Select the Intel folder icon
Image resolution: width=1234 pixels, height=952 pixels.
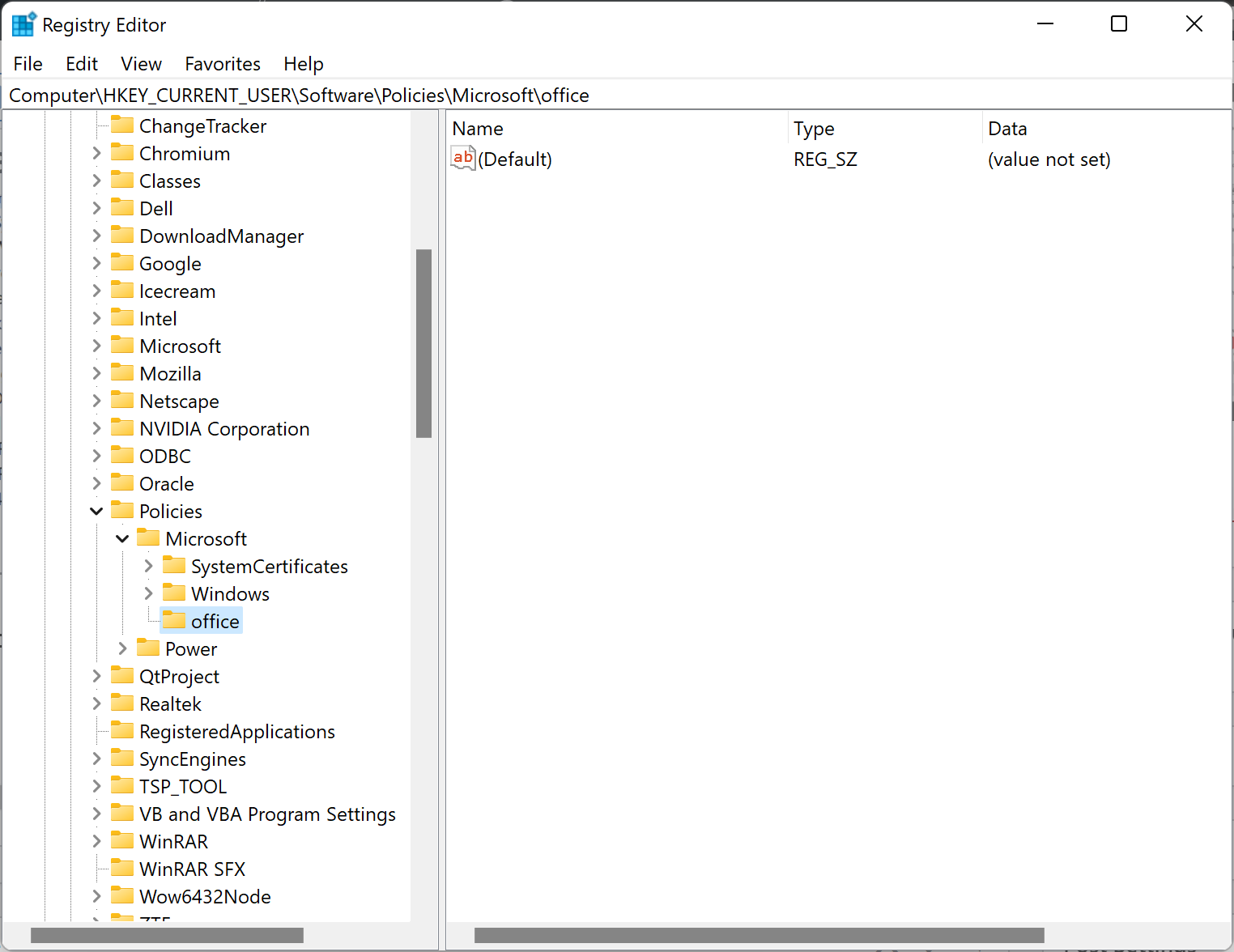click(x=122, y=317)
